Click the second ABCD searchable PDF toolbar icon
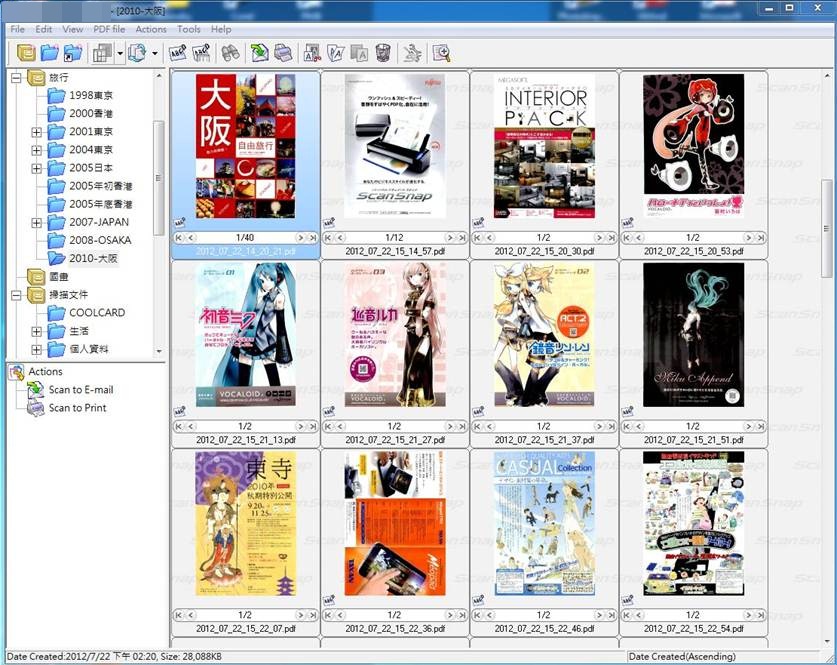This screenshot has width=837, height=665. [x=202, y=52]
